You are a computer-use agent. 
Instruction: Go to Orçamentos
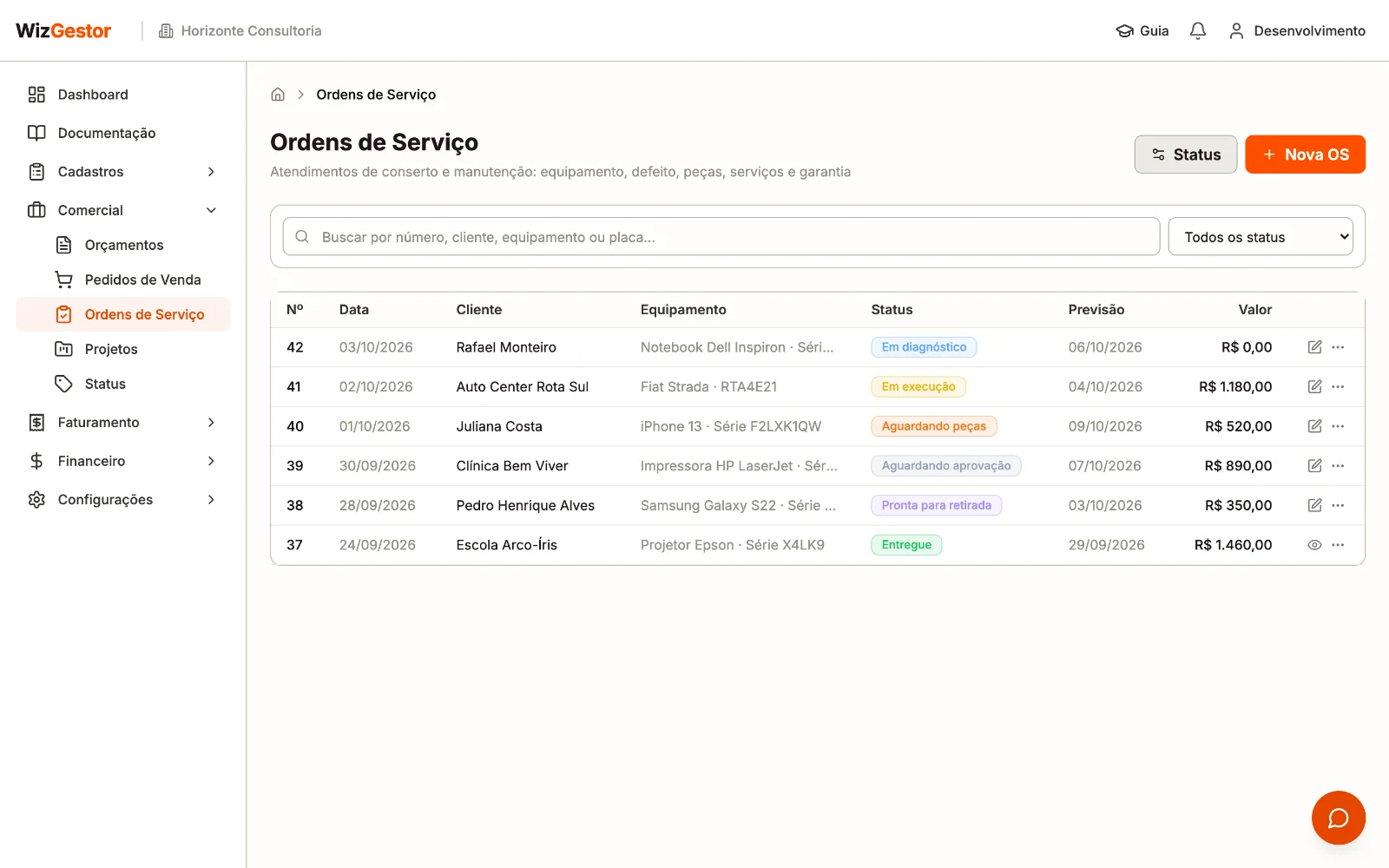click(x=122, y=245)
